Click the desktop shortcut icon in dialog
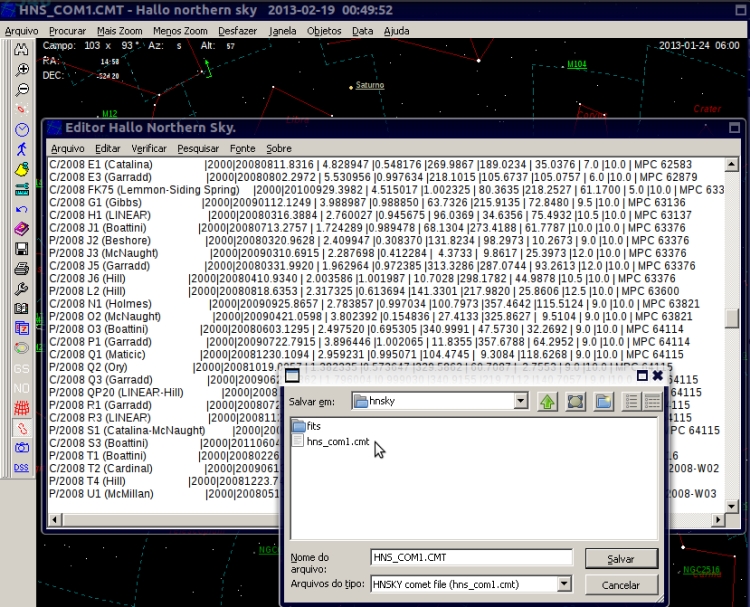The height and width of the screenshot is (607, 750). pos(575,401)
